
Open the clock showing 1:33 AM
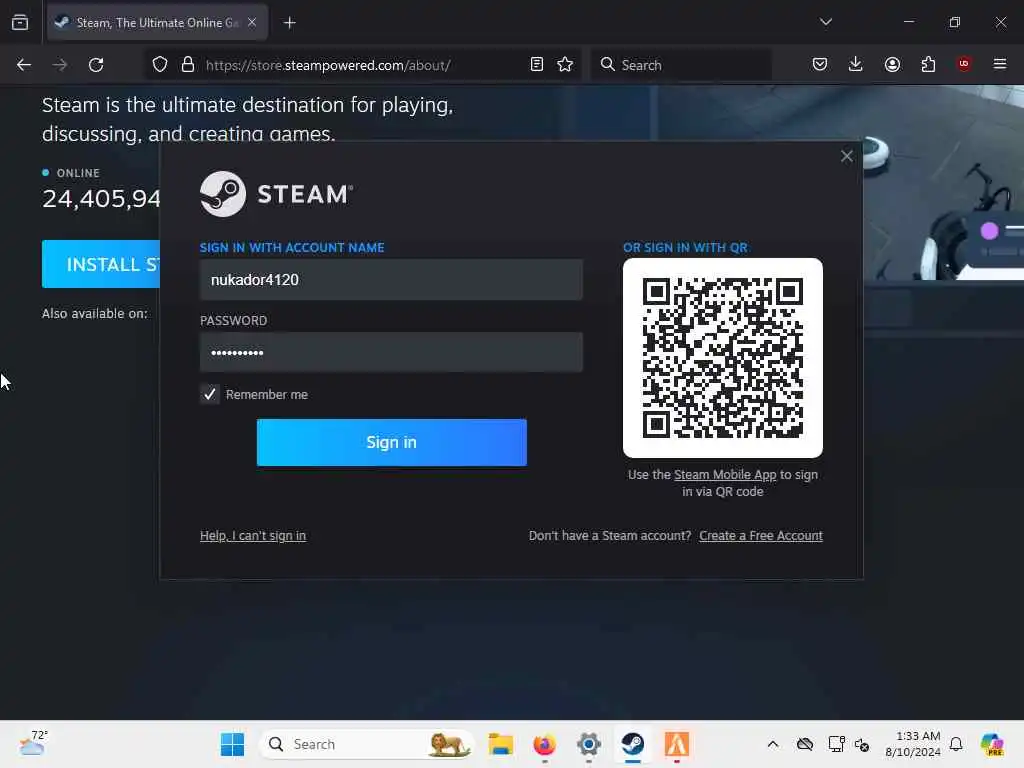(912, 744)
